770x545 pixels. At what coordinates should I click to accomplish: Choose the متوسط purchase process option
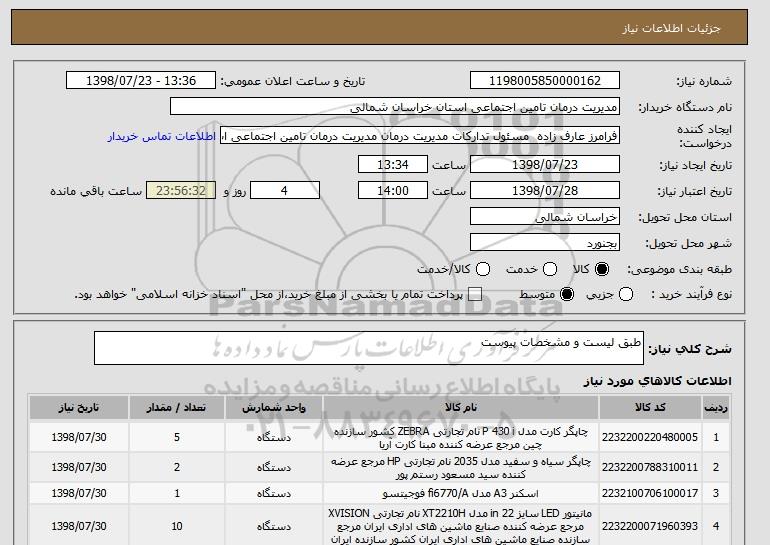(x=567, y=295)
